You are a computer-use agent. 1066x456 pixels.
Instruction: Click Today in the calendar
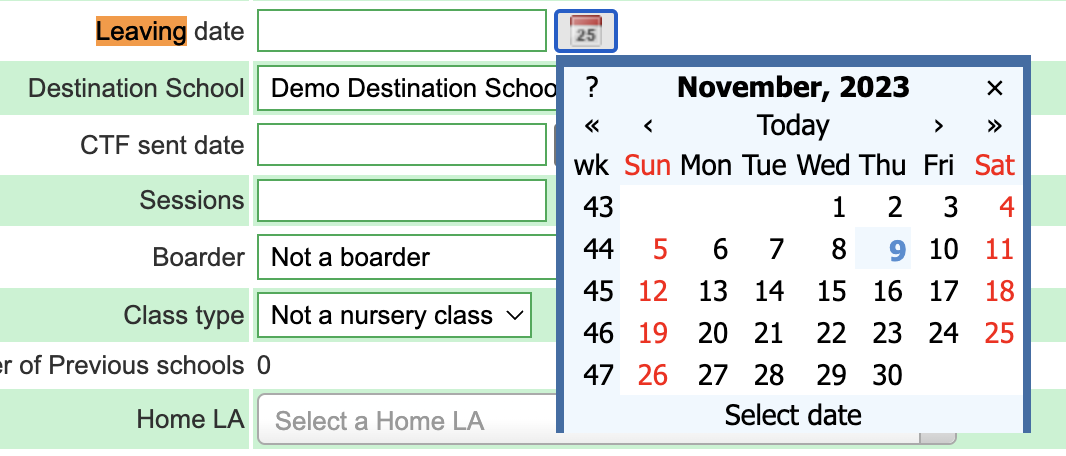click(x=793, y=126)
